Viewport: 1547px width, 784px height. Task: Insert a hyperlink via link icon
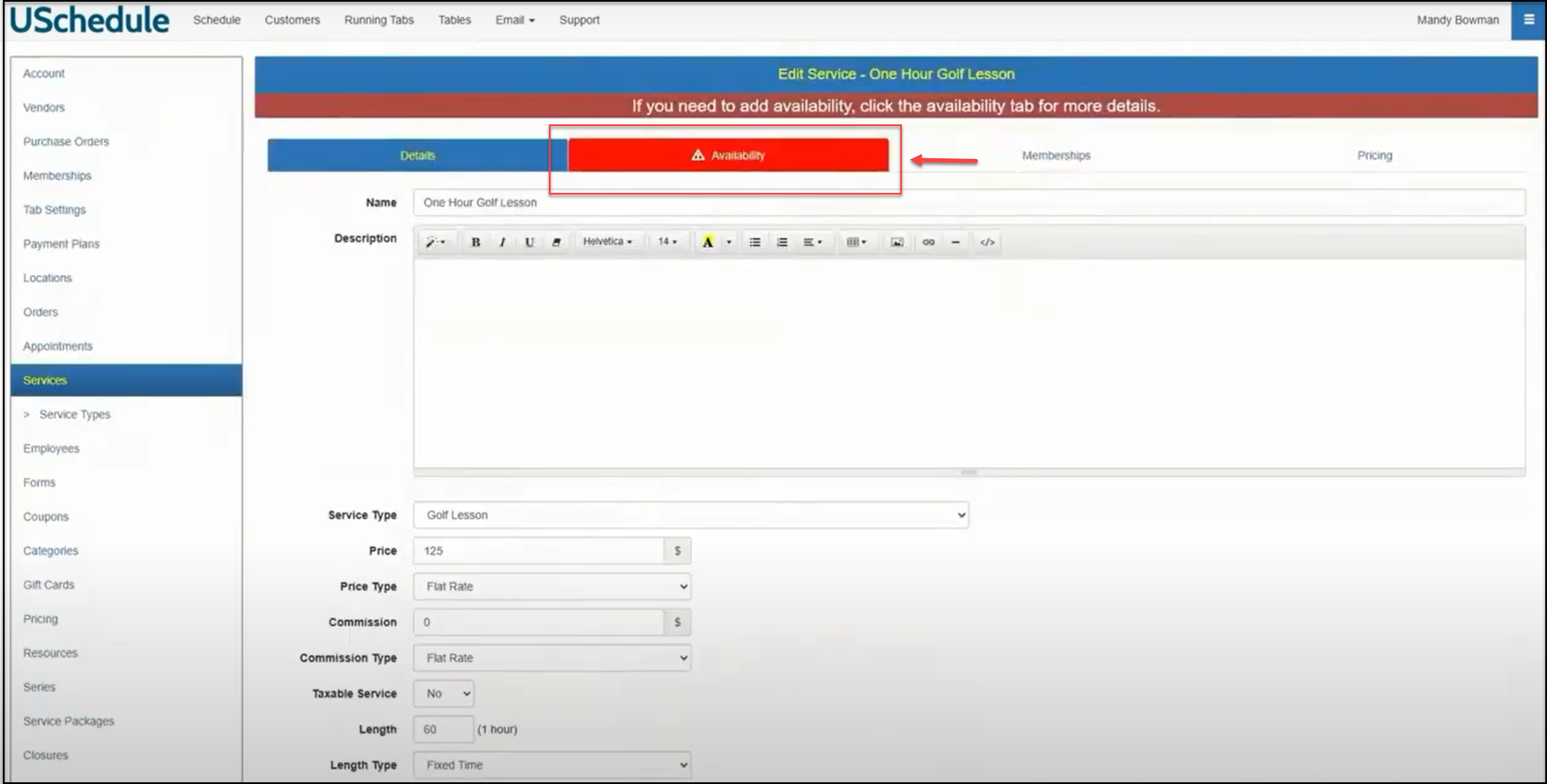point(928,242)
